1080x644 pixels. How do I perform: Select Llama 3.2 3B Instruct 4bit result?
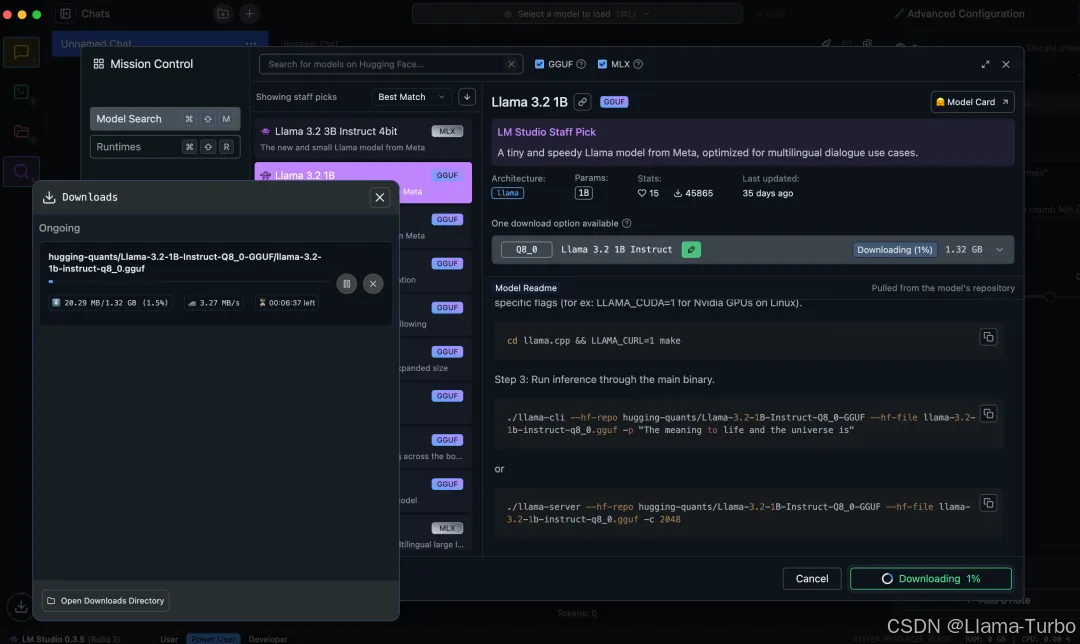(x=363, y=138)
